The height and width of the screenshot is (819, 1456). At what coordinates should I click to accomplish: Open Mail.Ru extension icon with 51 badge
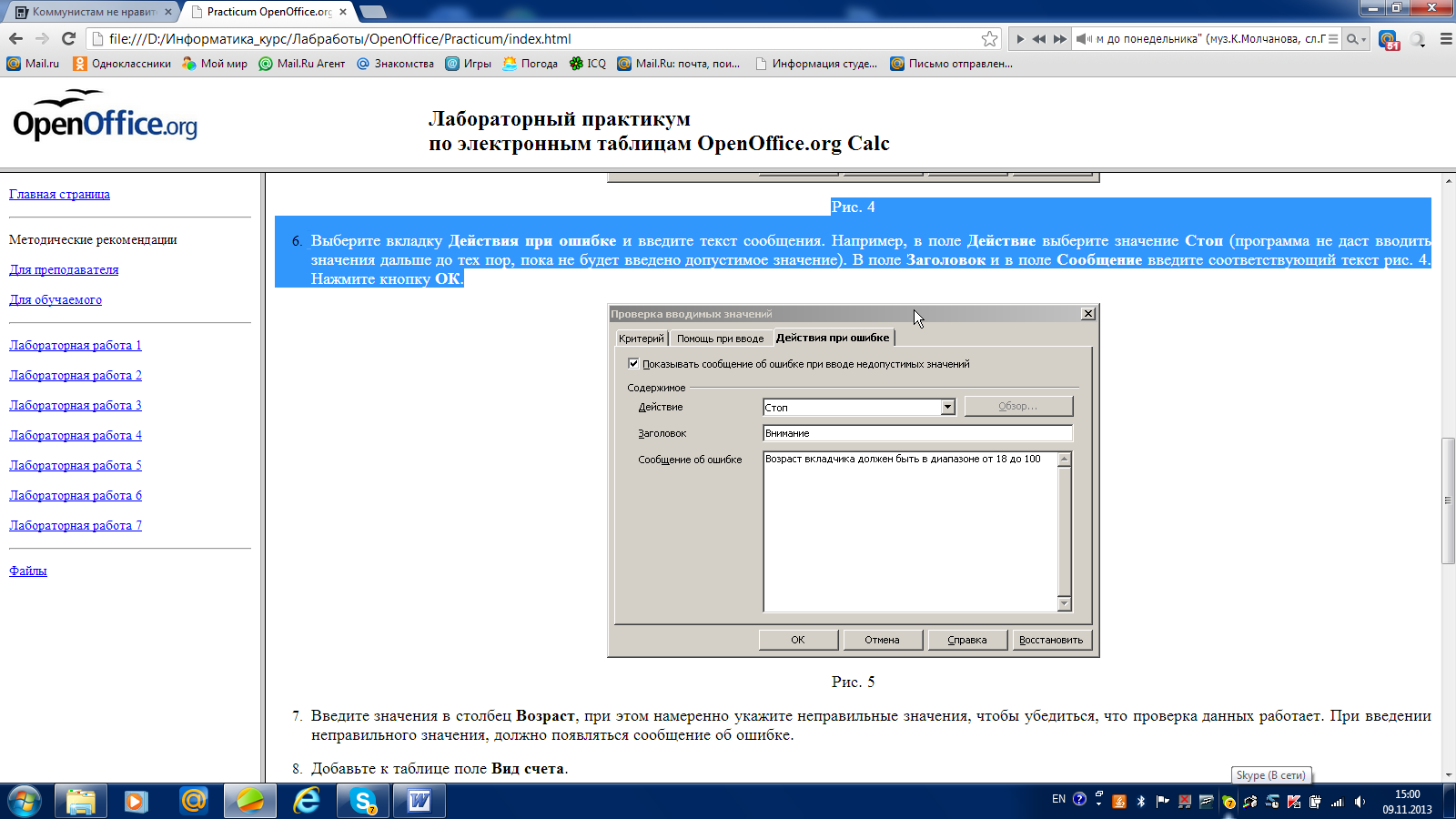point(1389,39)
